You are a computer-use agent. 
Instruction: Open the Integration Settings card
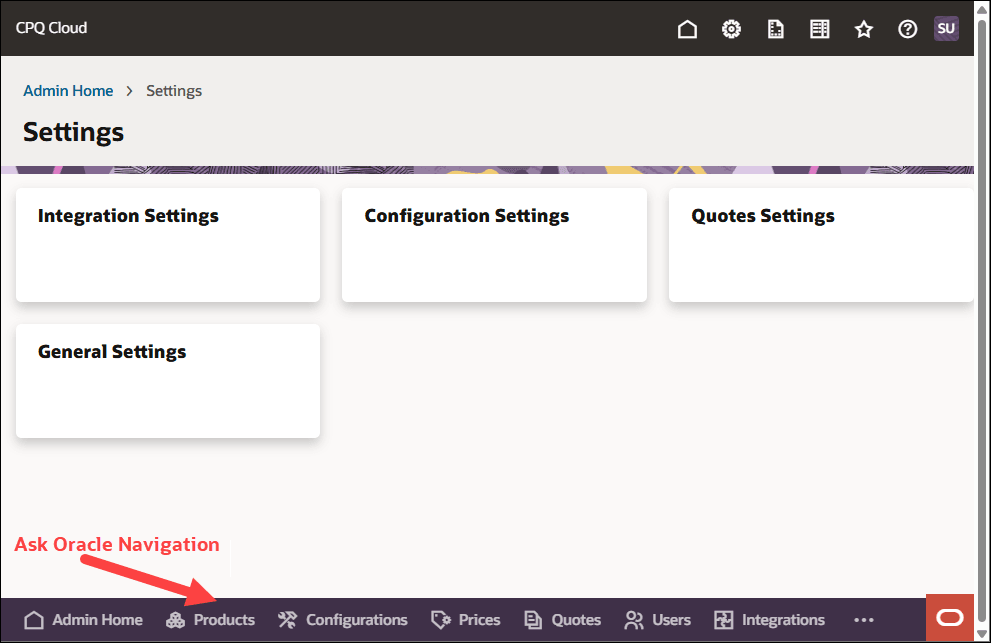[167, 244]
